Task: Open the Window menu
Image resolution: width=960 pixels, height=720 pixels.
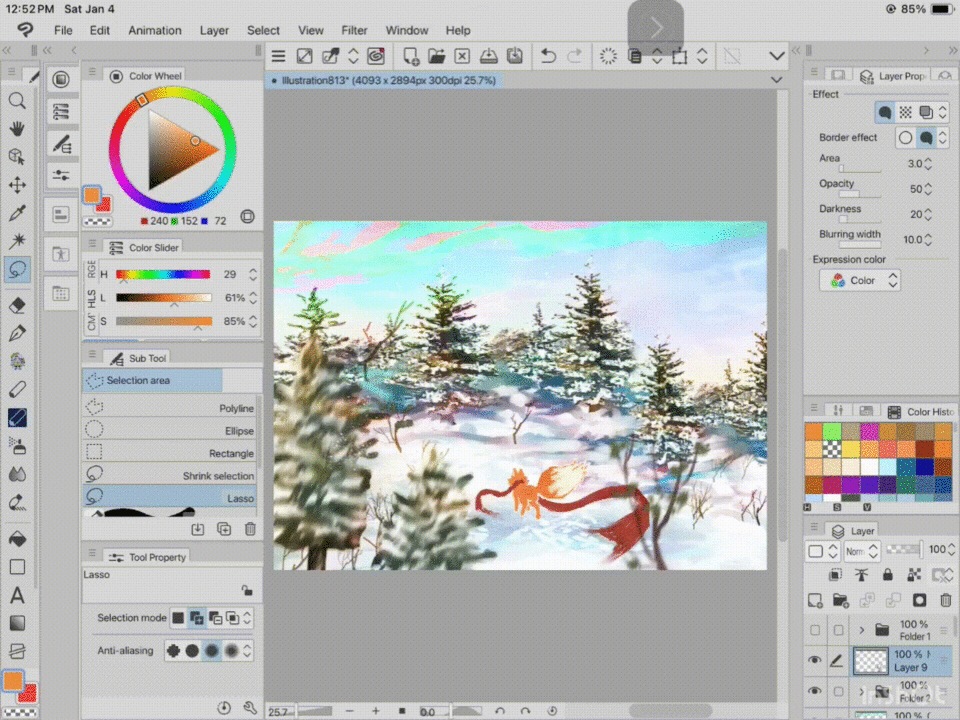Action: point(407,31)
